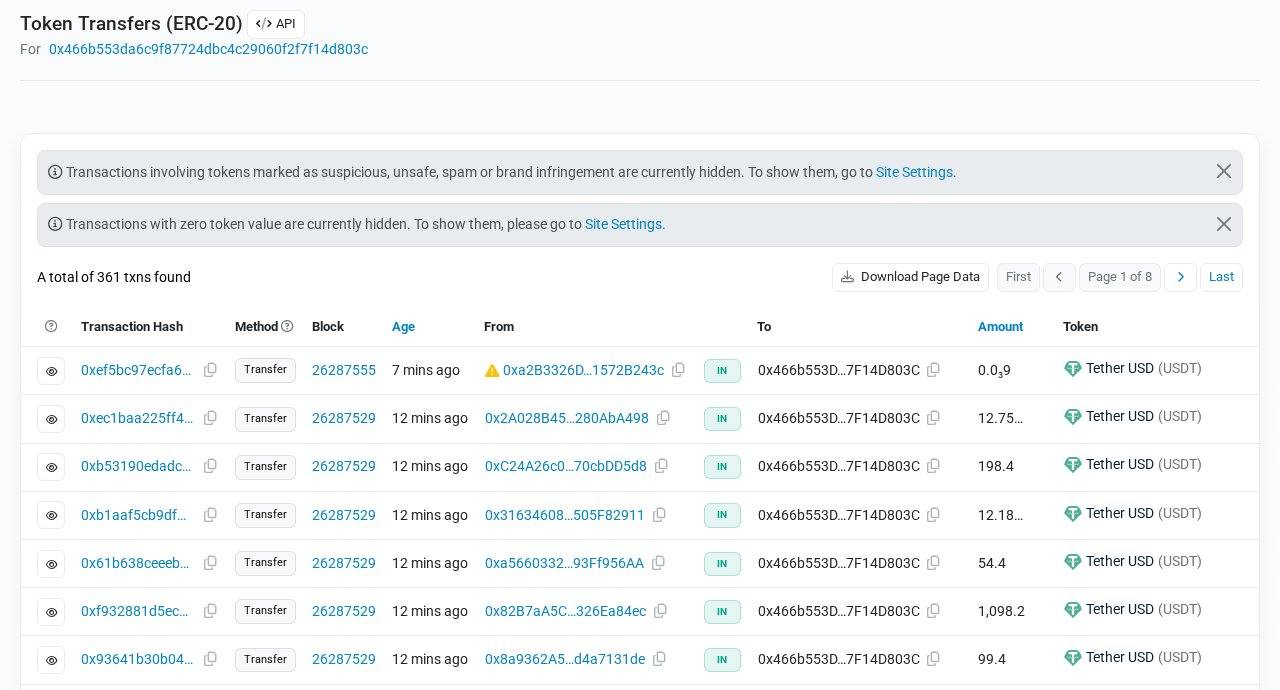
Task: Jump to Last page
Action: click(1221, 277)
